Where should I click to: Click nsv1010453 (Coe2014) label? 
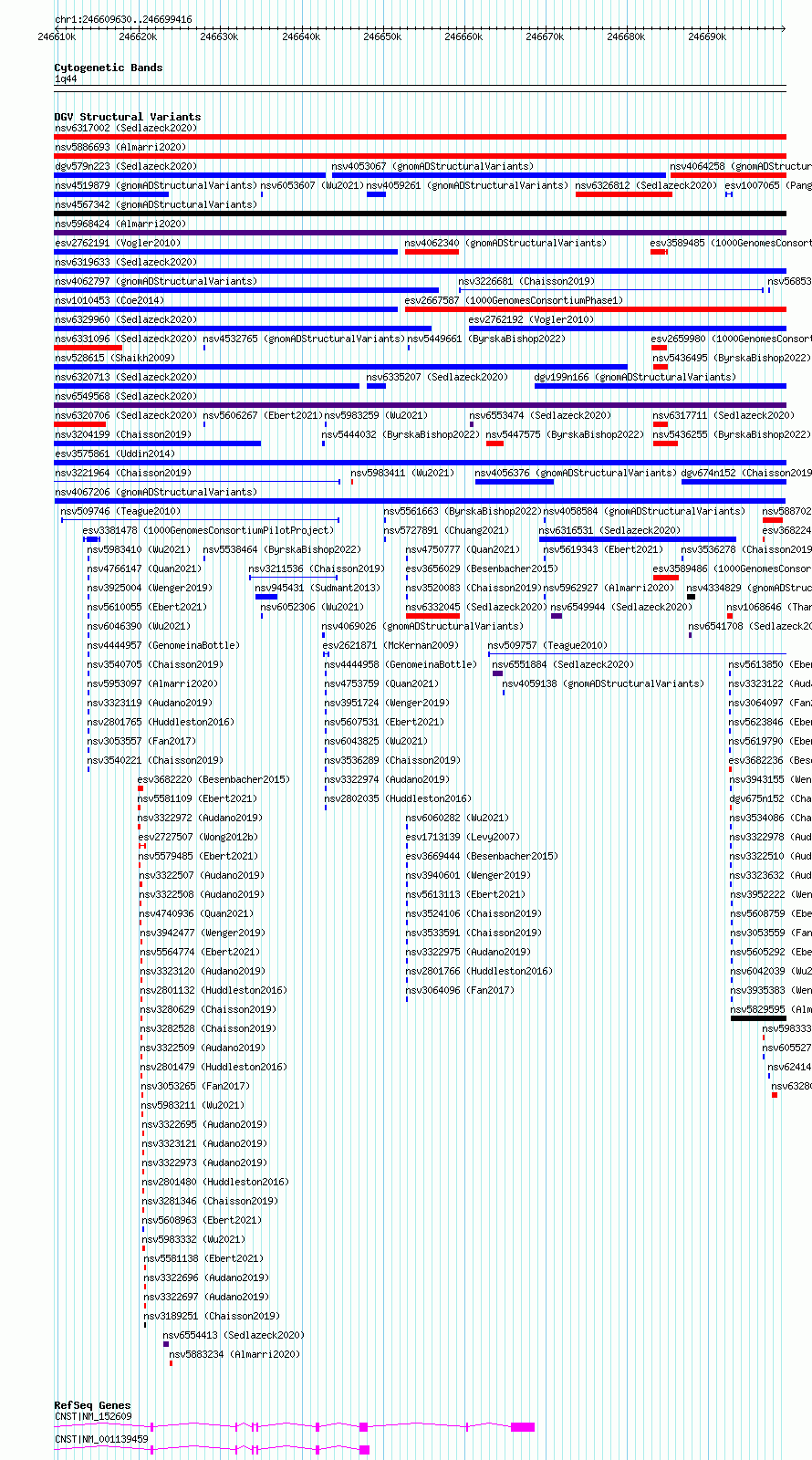(109, 300)
